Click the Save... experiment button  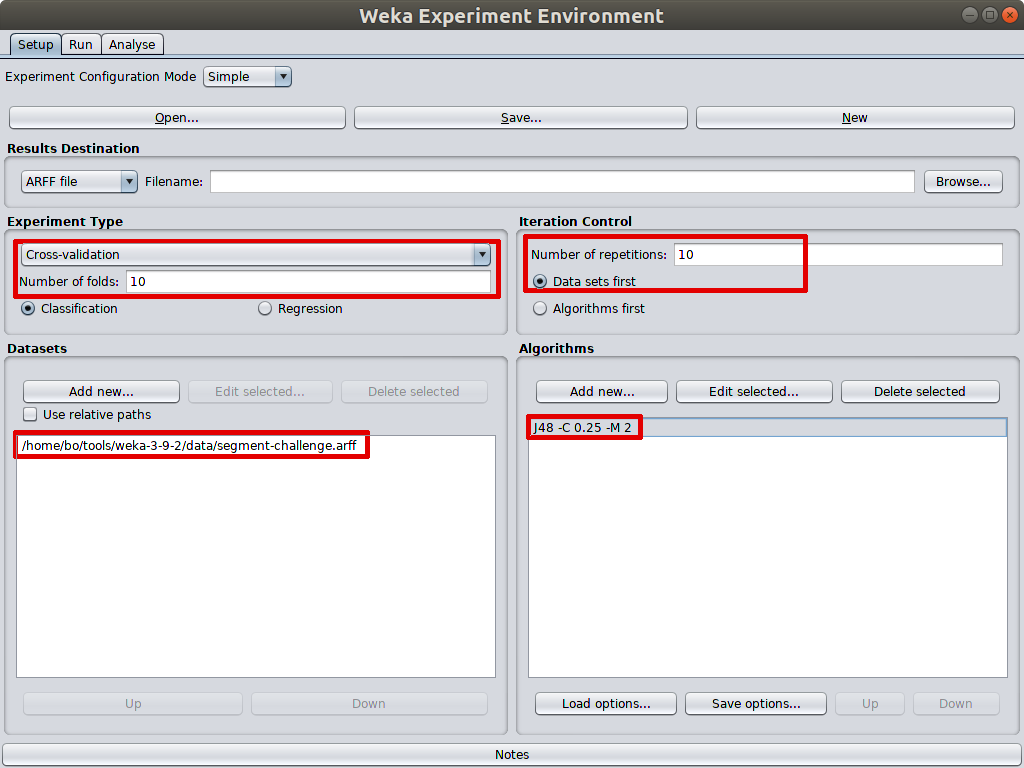[520, 118]
